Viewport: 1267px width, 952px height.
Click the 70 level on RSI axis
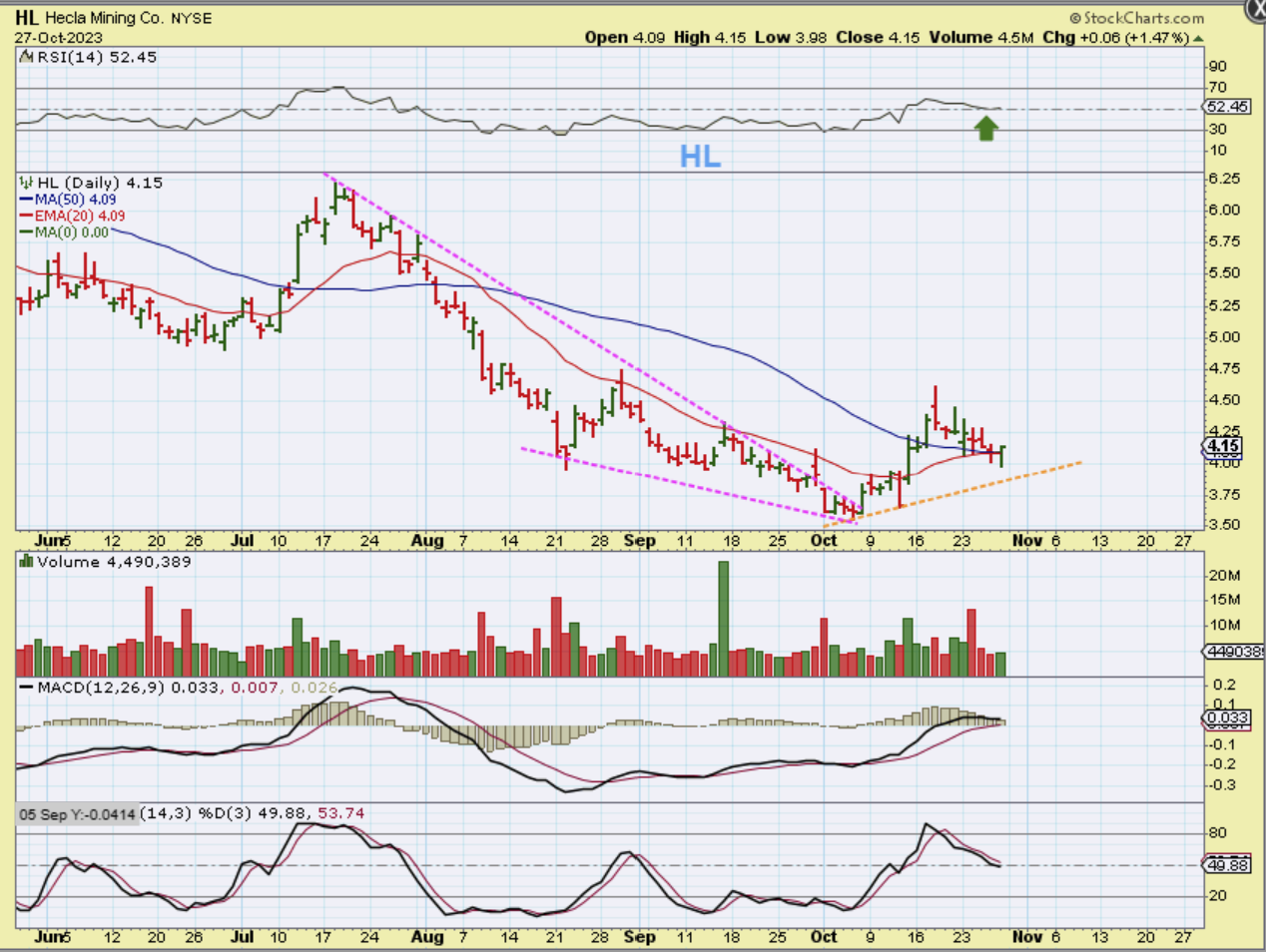tap(1218, 88)
